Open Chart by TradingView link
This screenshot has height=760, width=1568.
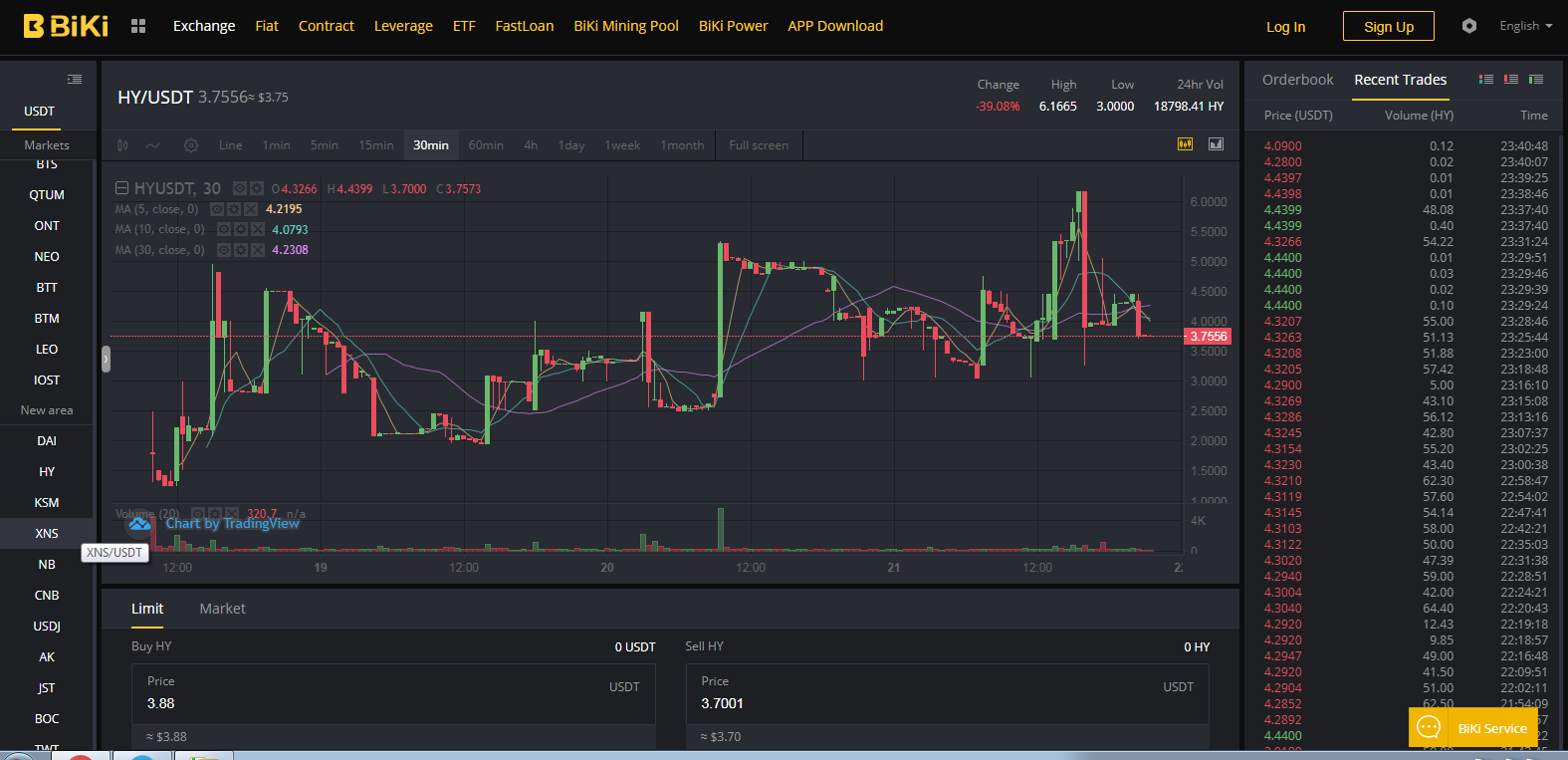tap(232, 524)
